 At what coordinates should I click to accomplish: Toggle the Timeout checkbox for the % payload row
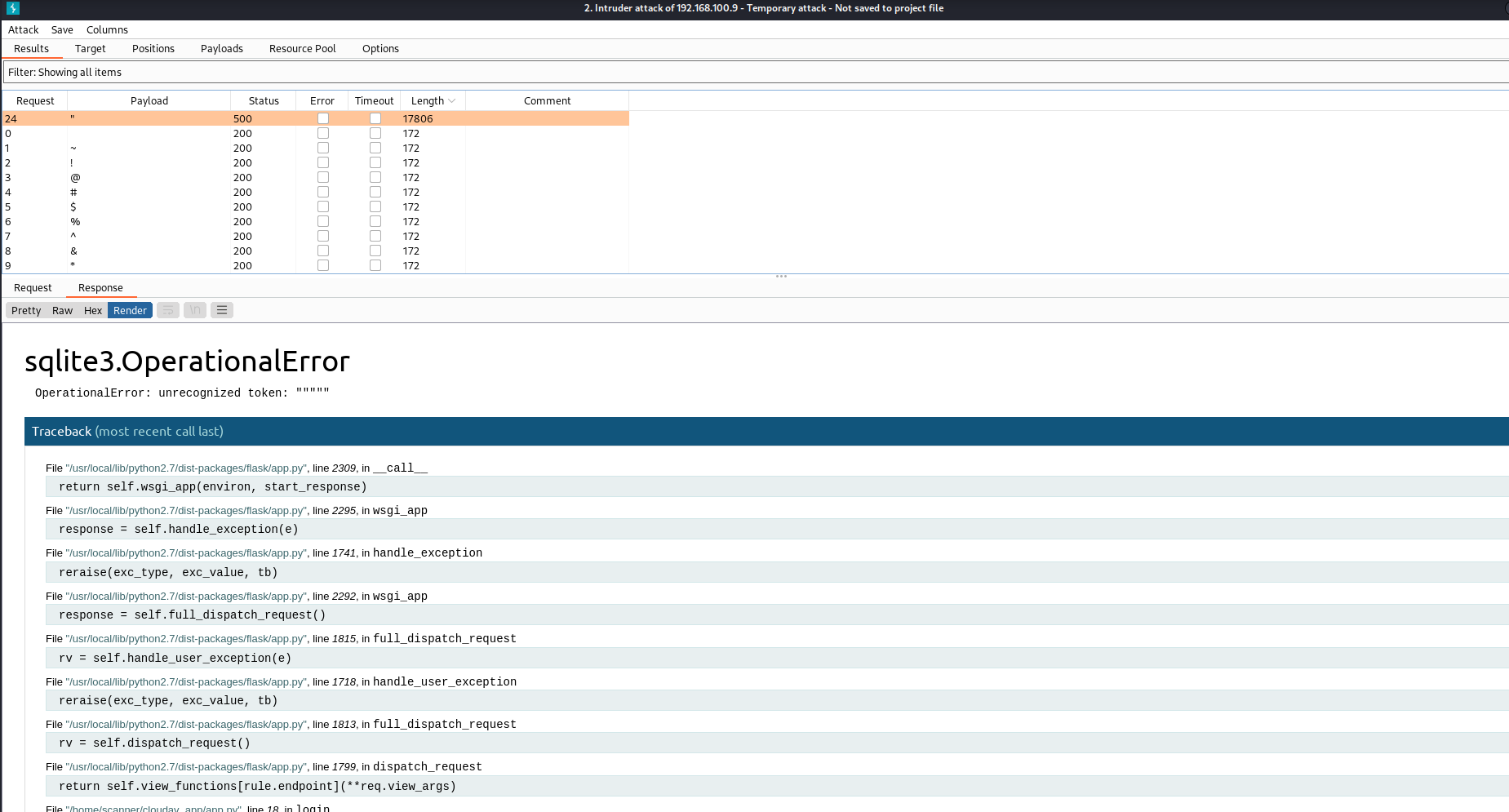[x=375, y=221]
